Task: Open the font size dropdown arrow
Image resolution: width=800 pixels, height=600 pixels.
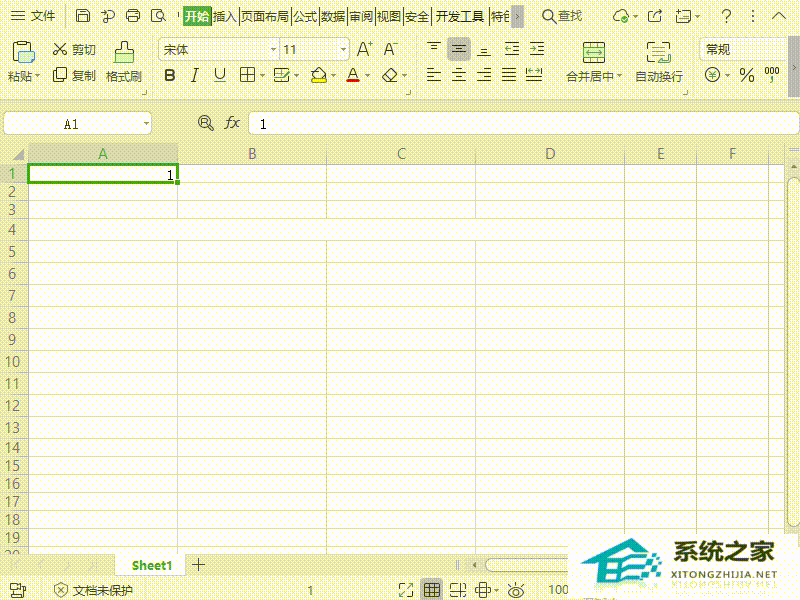Action: [x=343, y=49]
